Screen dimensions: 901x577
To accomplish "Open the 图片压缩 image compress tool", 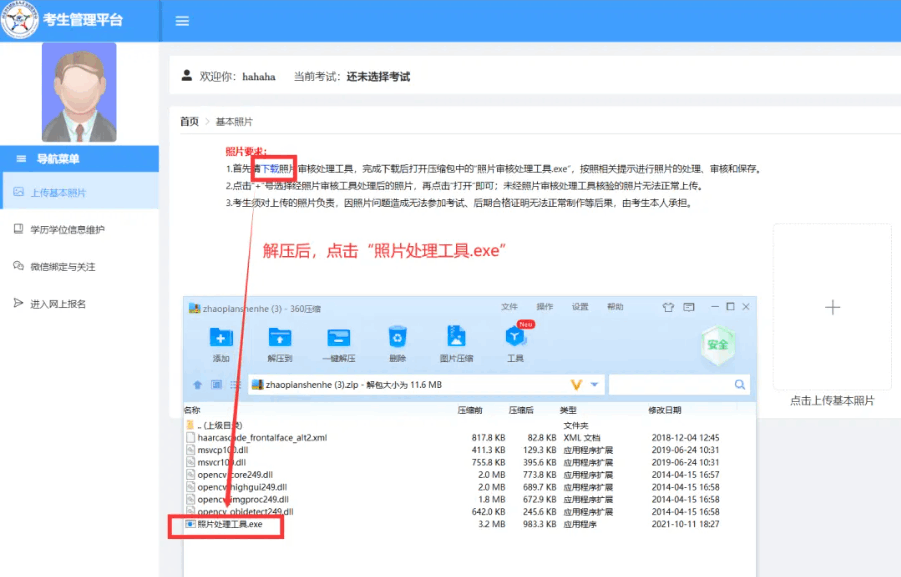I will tap(456, 338).
